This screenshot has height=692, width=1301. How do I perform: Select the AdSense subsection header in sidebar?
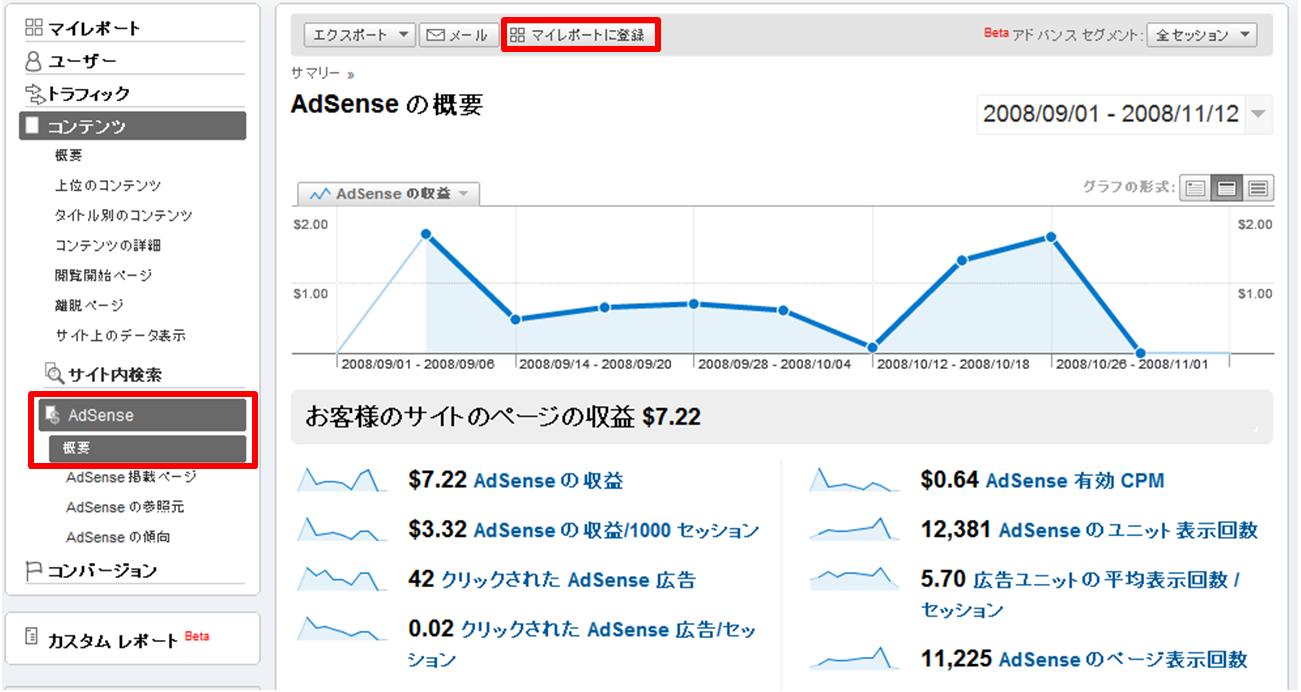(x=142, y=415)
